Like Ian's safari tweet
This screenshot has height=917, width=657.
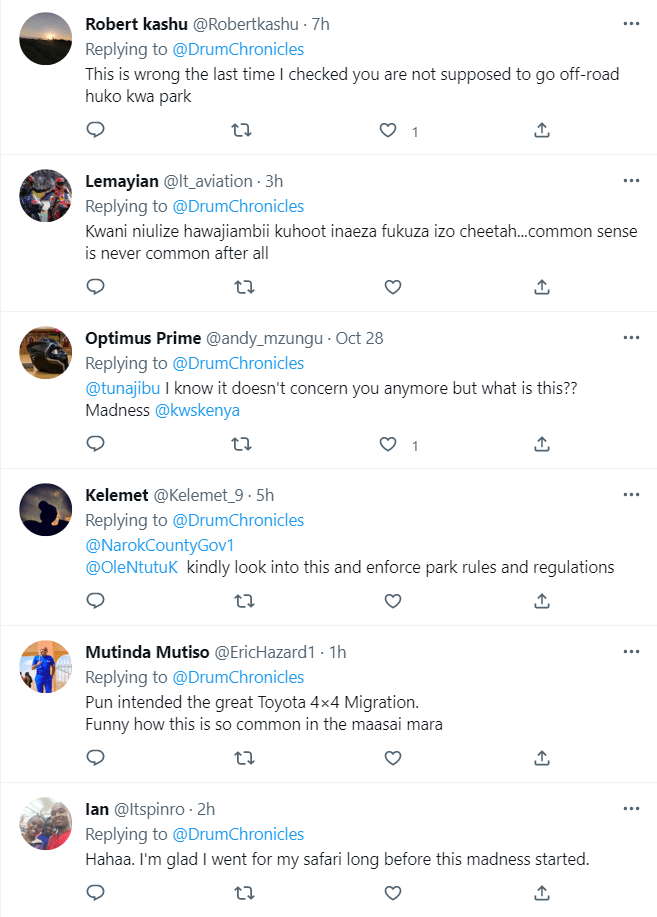pyautogui.click(x=393, y=892)
